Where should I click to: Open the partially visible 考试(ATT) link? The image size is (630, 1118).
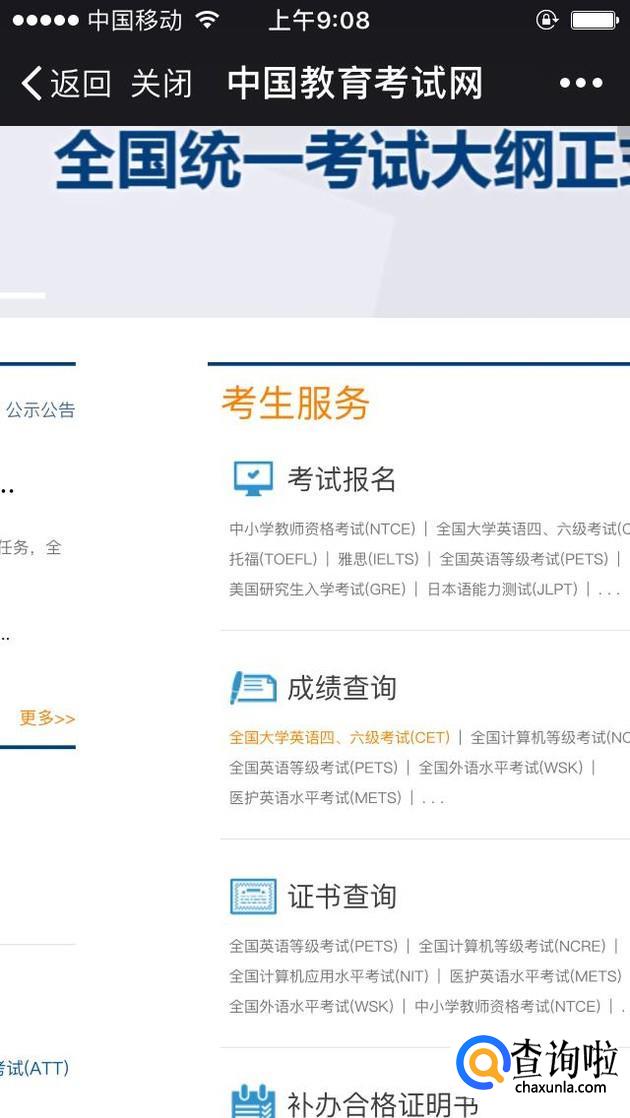click(34, 1068)
